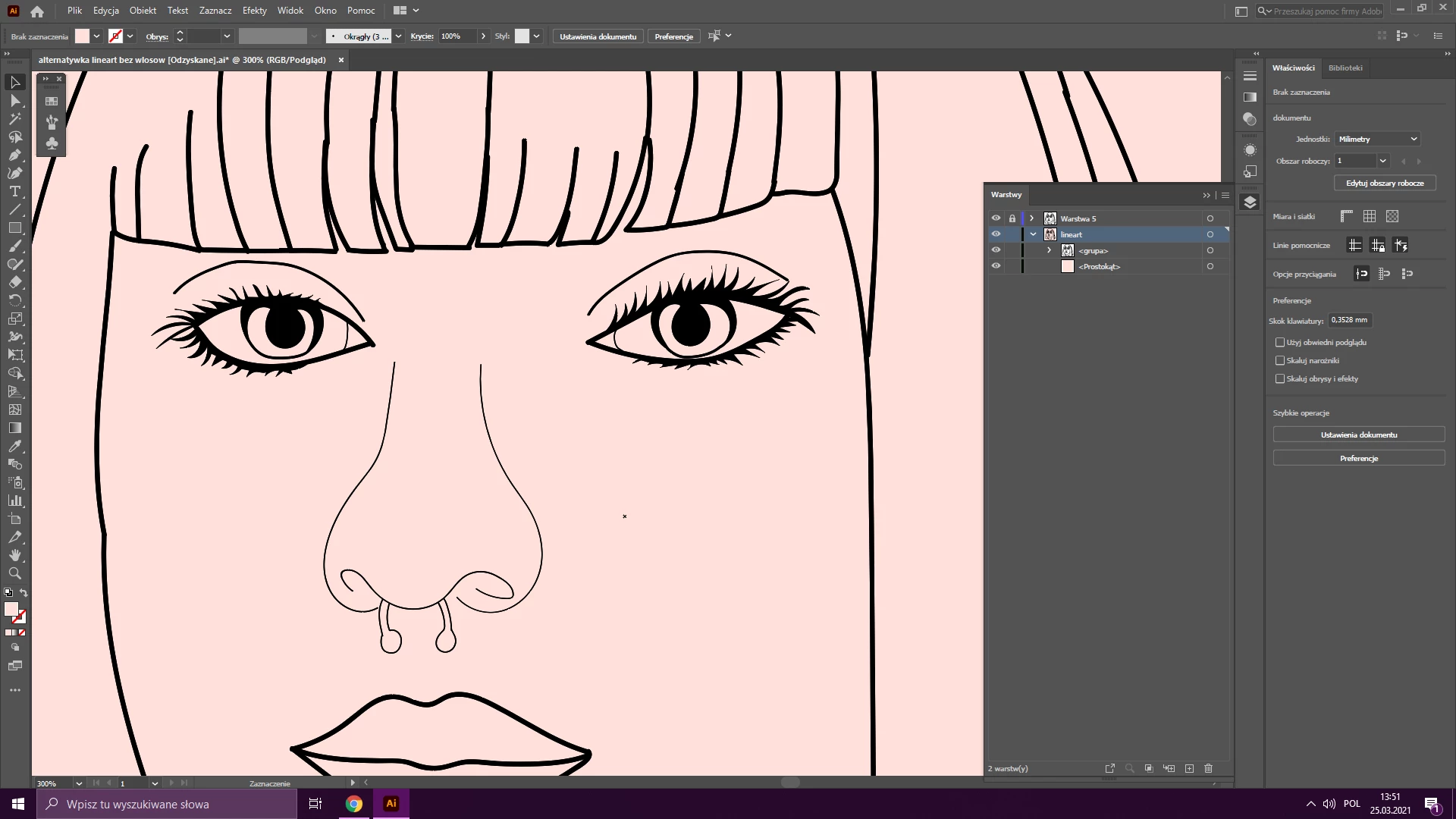Enable Użyj obwiedni podglądu checkbox
Image resolution: width=1456 pixels, height=819 pixels.
pyautogui.click(x=1280, y=343)
